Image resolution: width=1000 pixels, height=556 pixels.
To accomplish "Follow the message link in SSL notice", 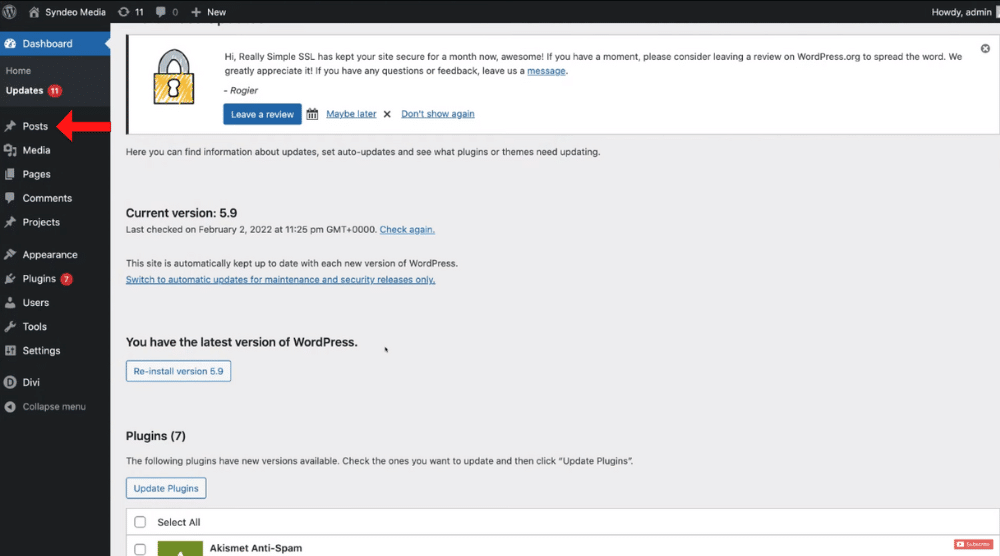I will click(546, 71).
